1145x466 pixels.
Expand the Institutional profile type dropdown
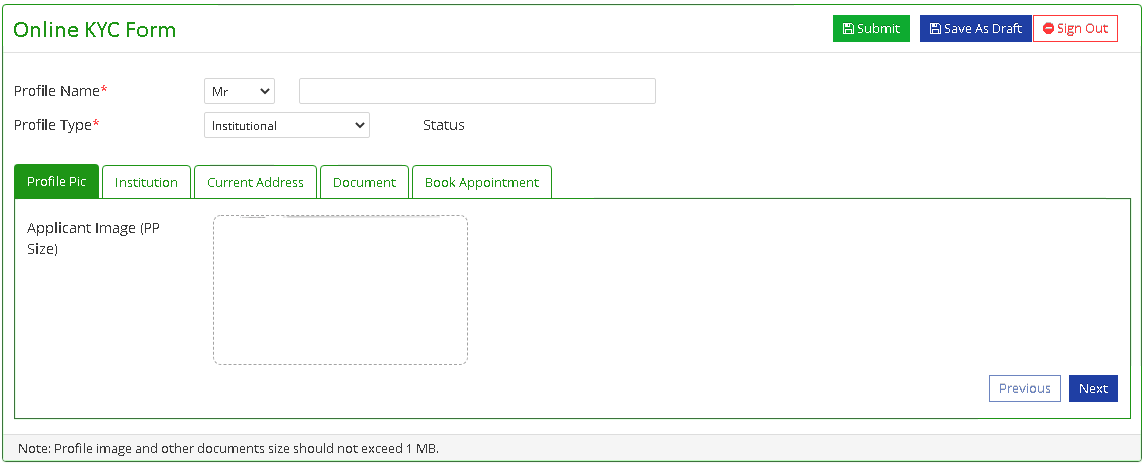pos(287,125)
